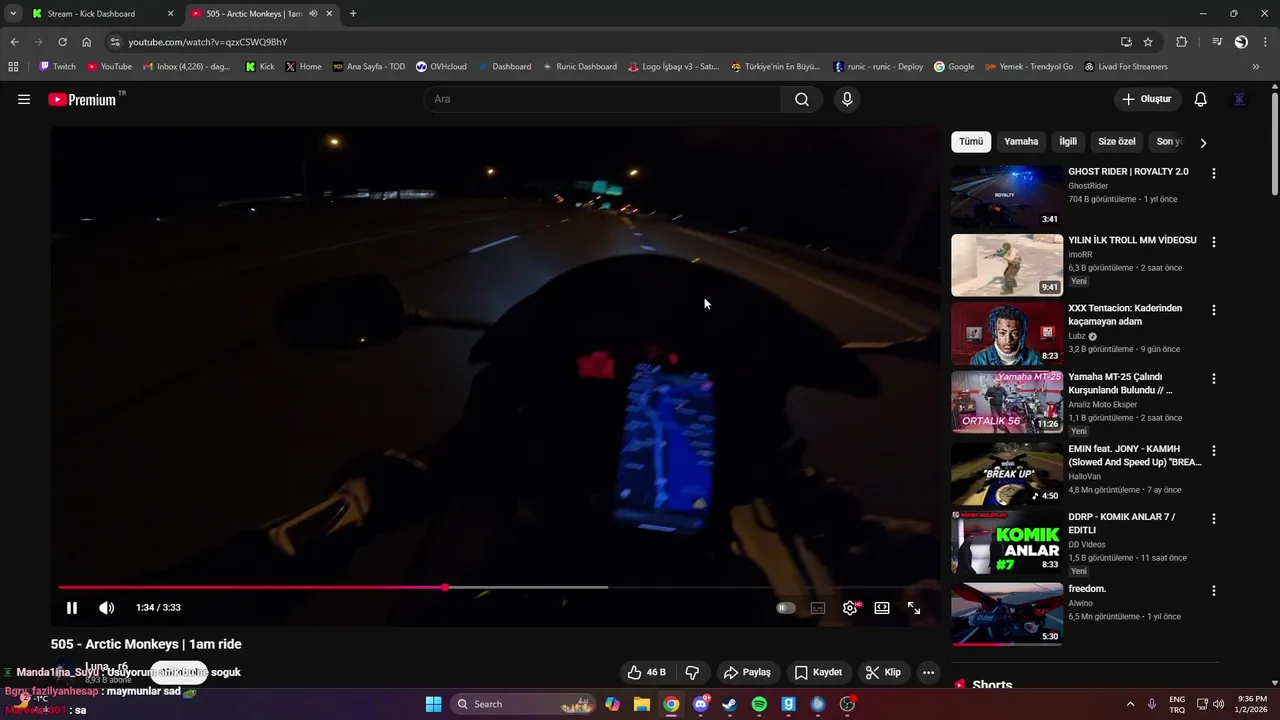Click the search magnifier button
The height and width of the screenshot is (720, 1280).
point(802,99)
